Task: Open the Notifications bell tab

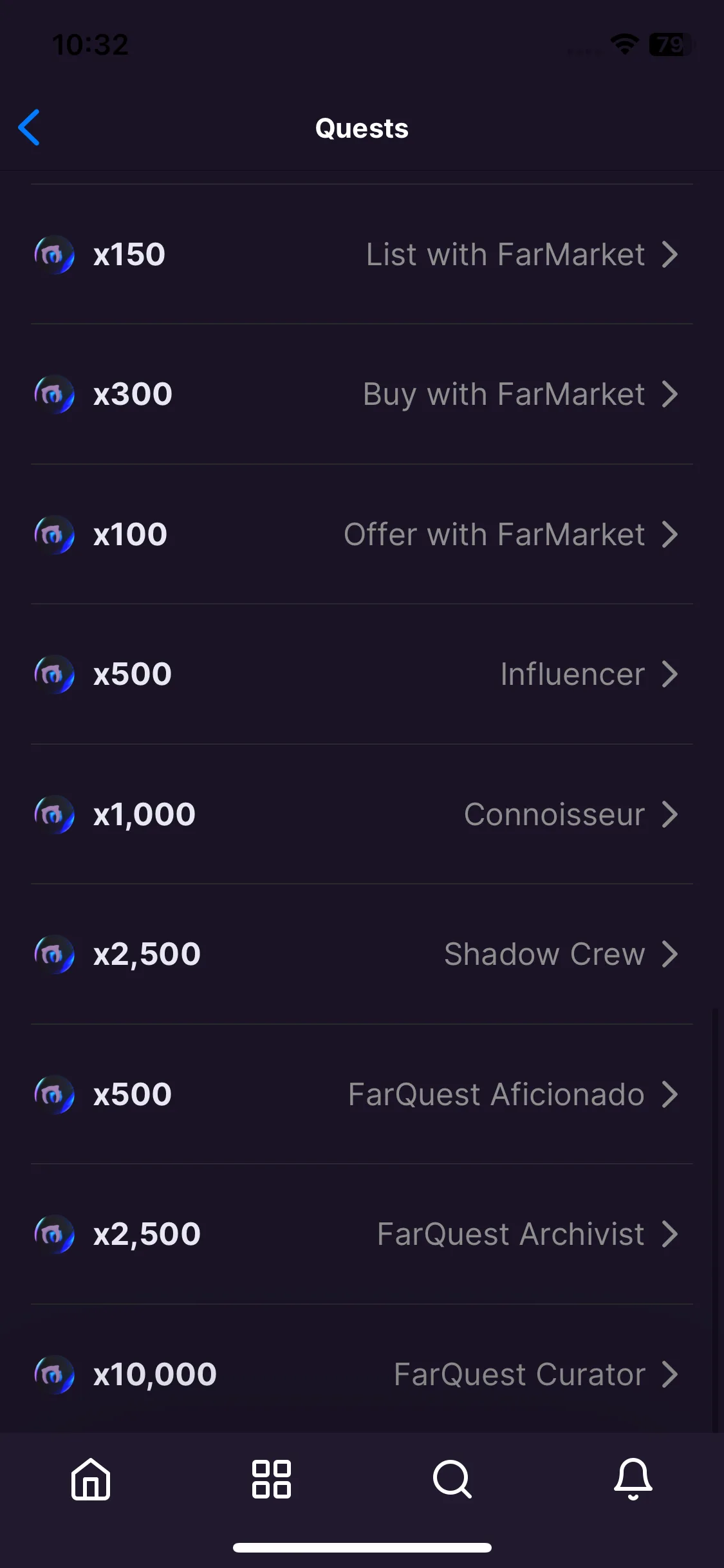Action: 633,1479
